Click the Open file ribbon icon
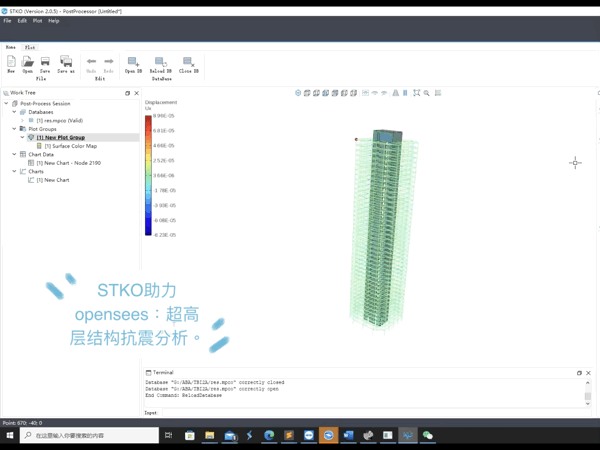Viewport: 600px width, 450px height. (x=28, y=64)
